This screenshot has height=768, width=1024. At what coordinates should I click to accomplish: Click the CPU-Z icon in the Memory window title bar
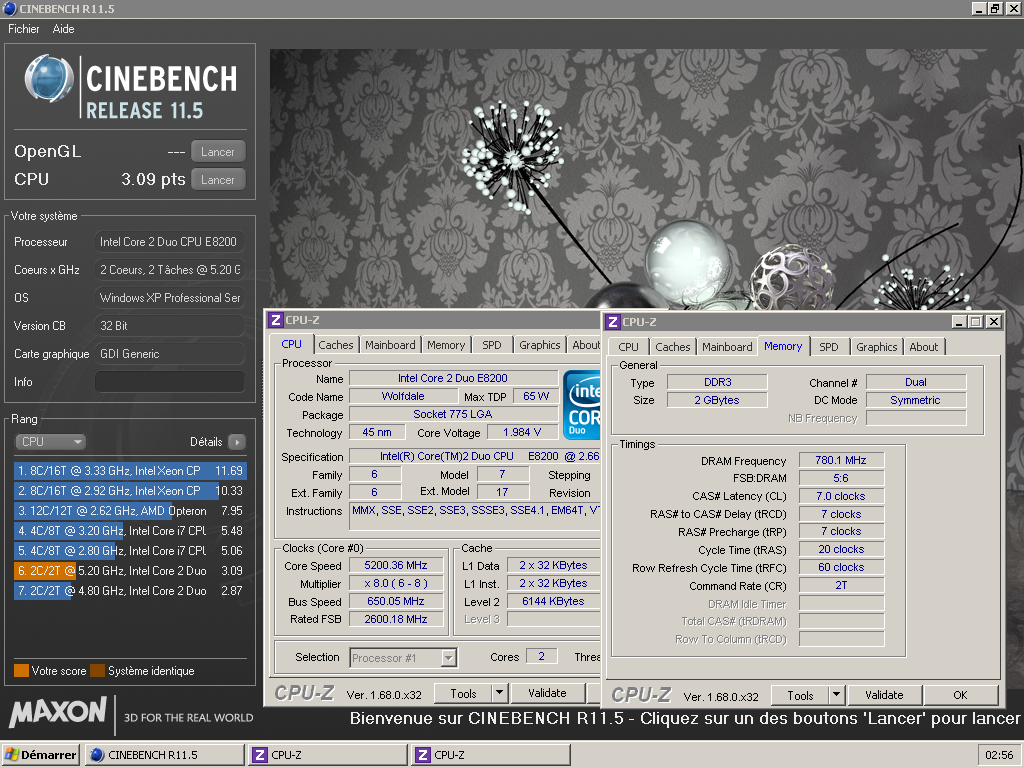613,322
